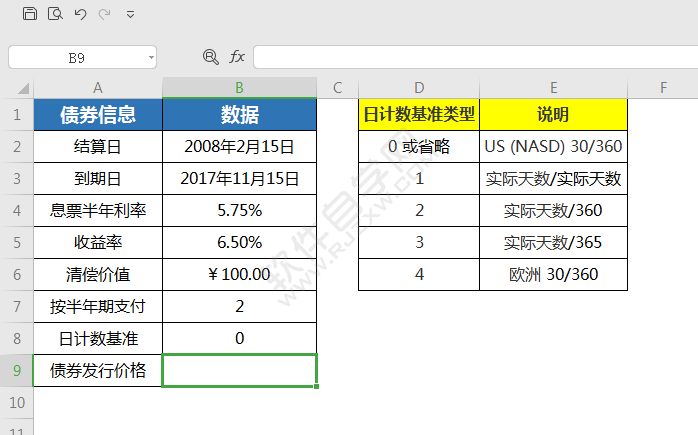Select cell 息票半年利率
This screenshot has width=698, height=435.
[x=98, y=211]
